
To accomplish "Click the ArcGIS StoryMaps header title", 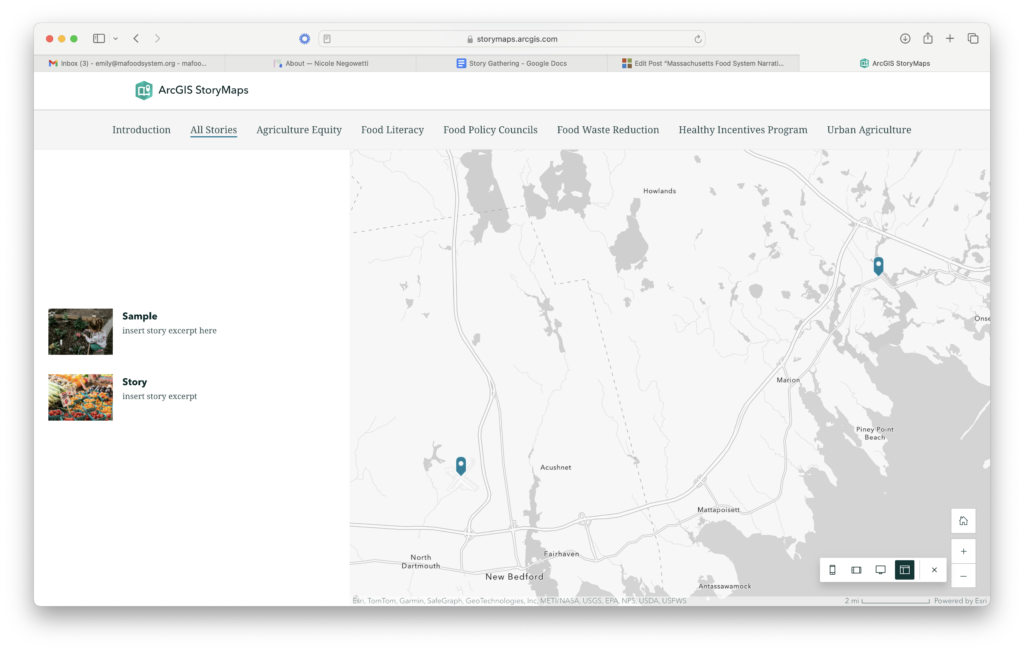I will (x=203, y=90).
